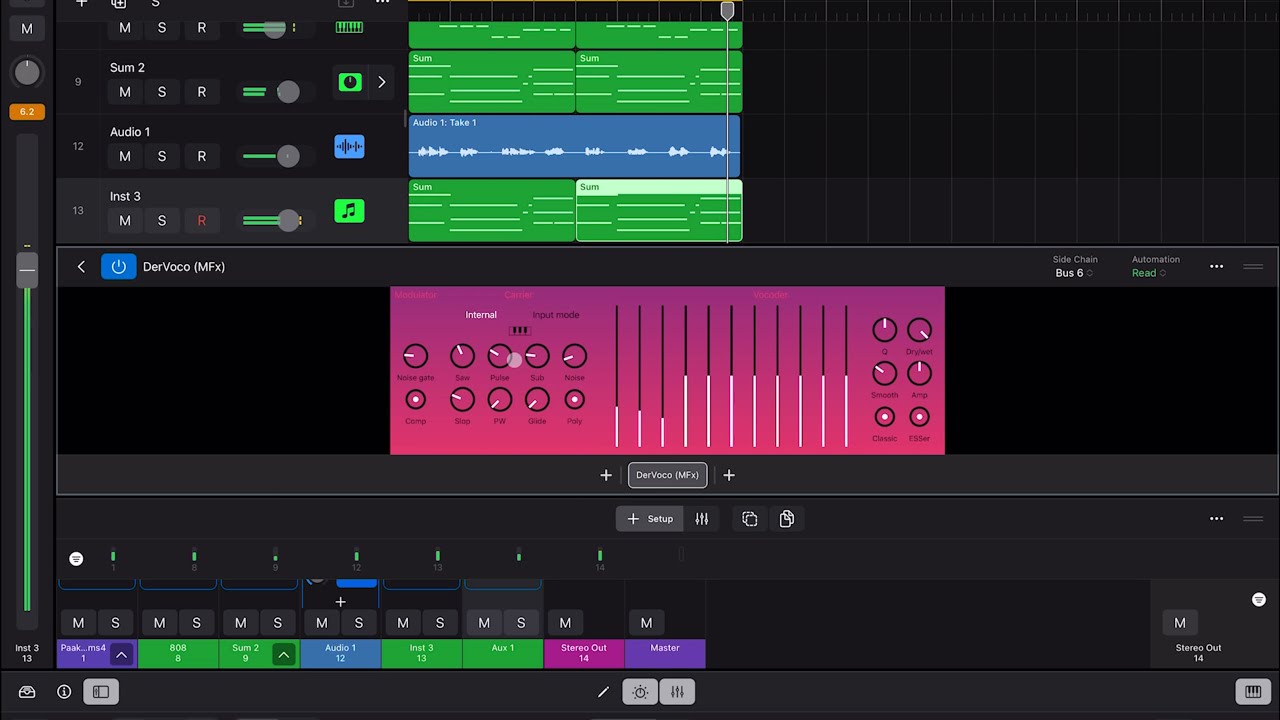Image resolution: width=1280 pixels, height=720 pixels.
Task: Add plugin after DerVoco with plus
Action: coord(729,475)
